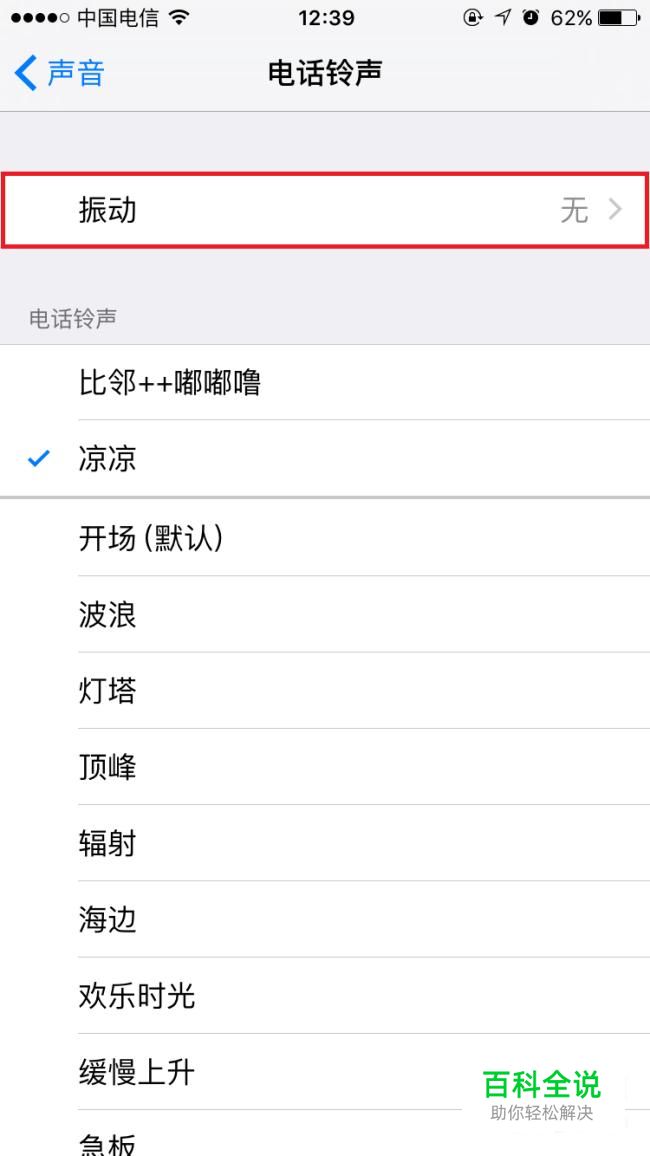
Task: Select the 灯塔 ringtone
Action: pyautogui.click(x=107, y=691)
